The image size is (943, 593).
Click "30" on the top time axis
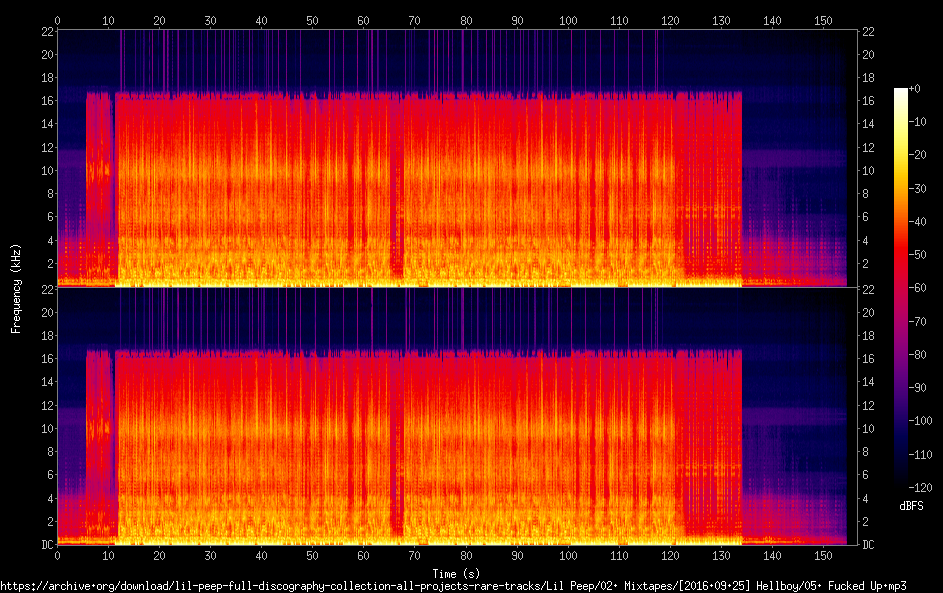[210, 20]
